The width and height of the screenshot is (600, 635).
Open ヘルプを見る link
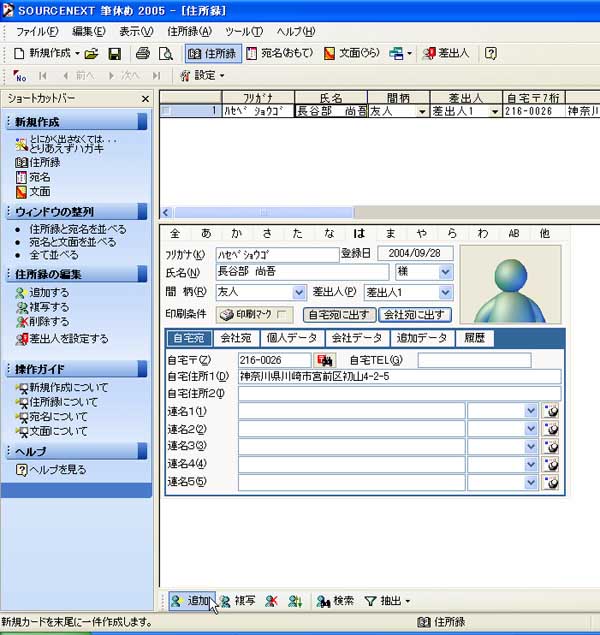pos(51,470)
